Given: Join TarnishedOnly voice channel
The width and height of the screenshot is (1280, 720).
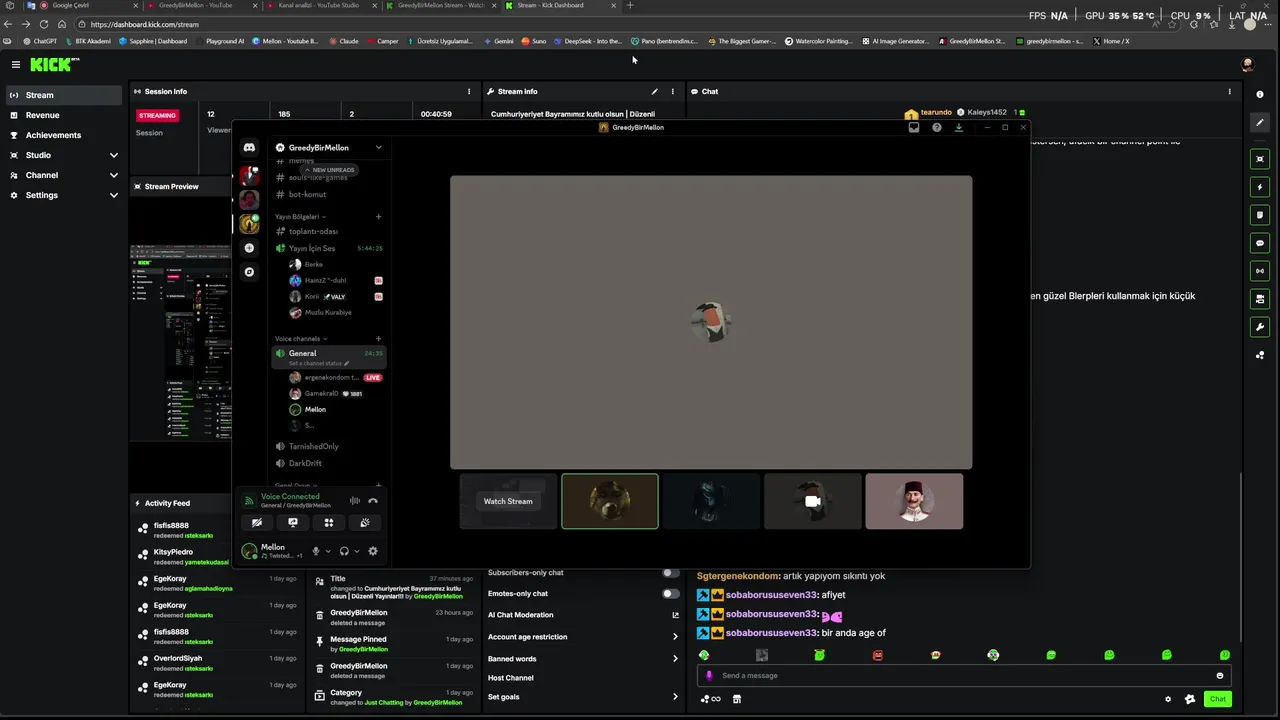Looking at the screenshot, I should [314, 446].
